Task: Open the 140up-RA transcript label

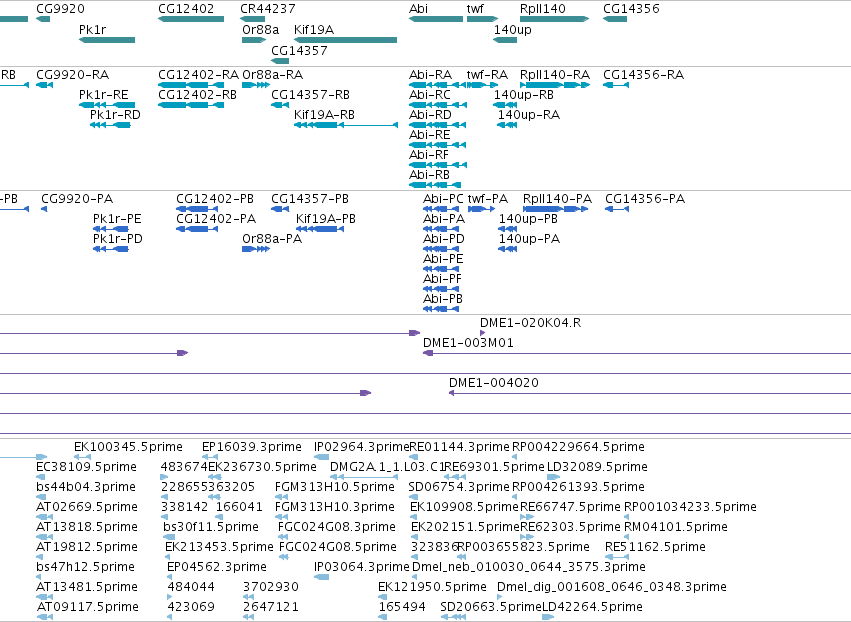Action: click(x=529, y=115)
